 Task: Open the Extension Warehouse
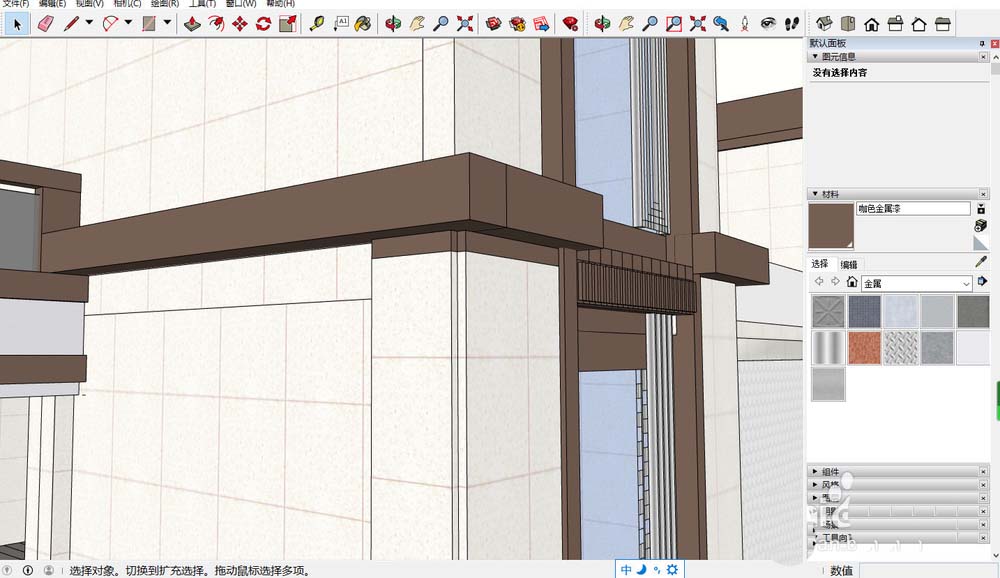pyautogui.click(x=517, y=24)
